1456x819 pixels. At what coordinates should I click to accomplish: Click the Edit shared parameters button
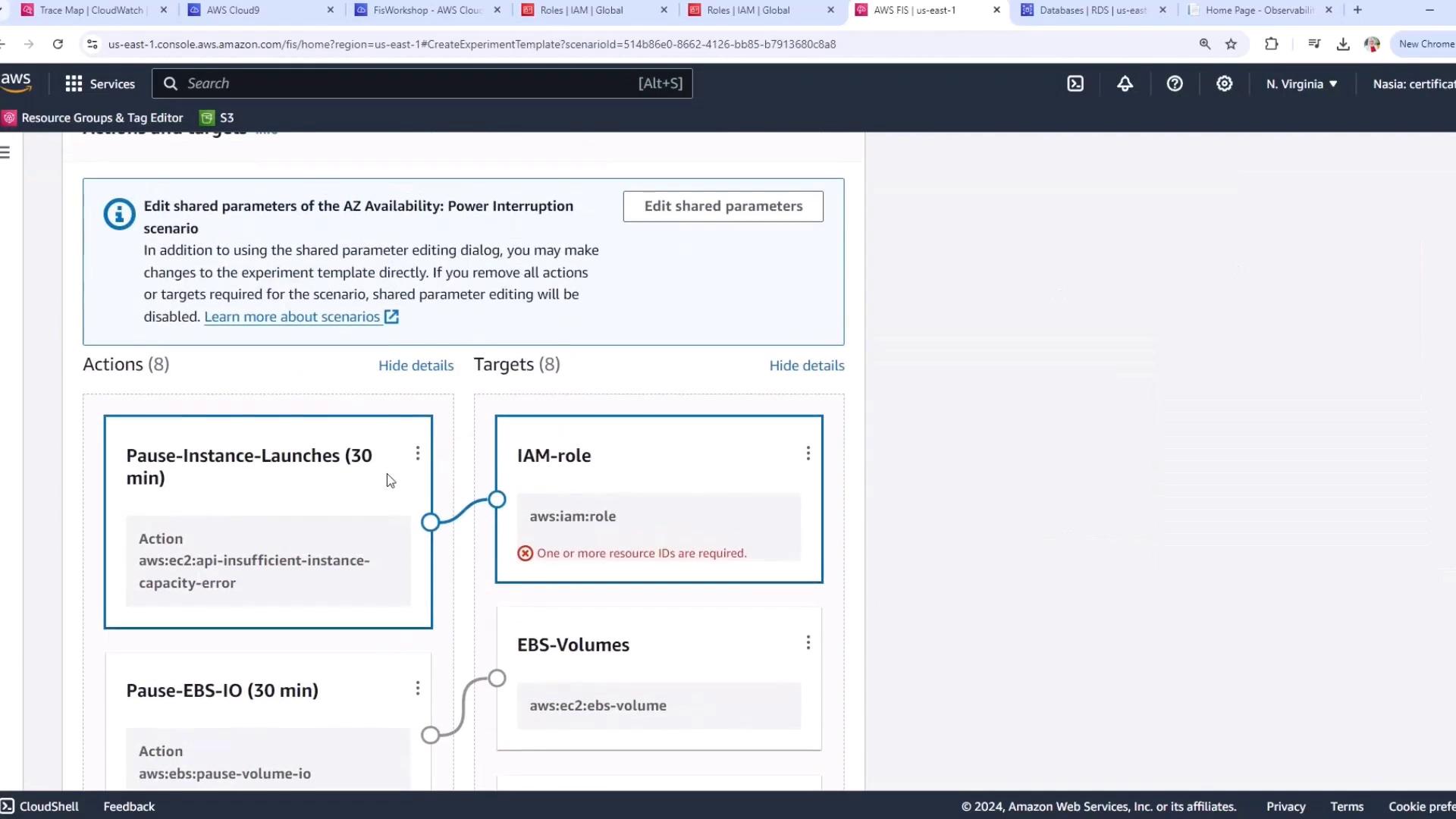723,206
